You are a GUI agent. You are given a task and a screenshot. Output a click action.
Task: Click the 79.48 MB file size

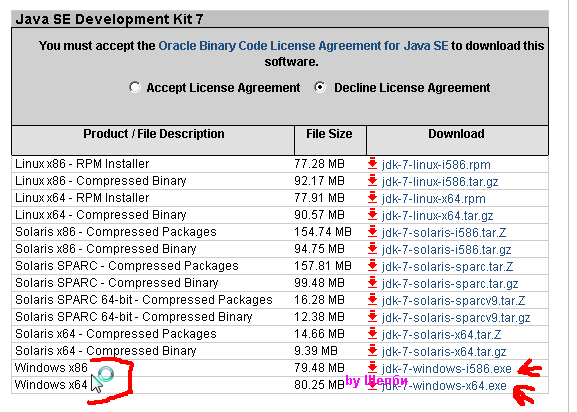[x=319, y=367]
